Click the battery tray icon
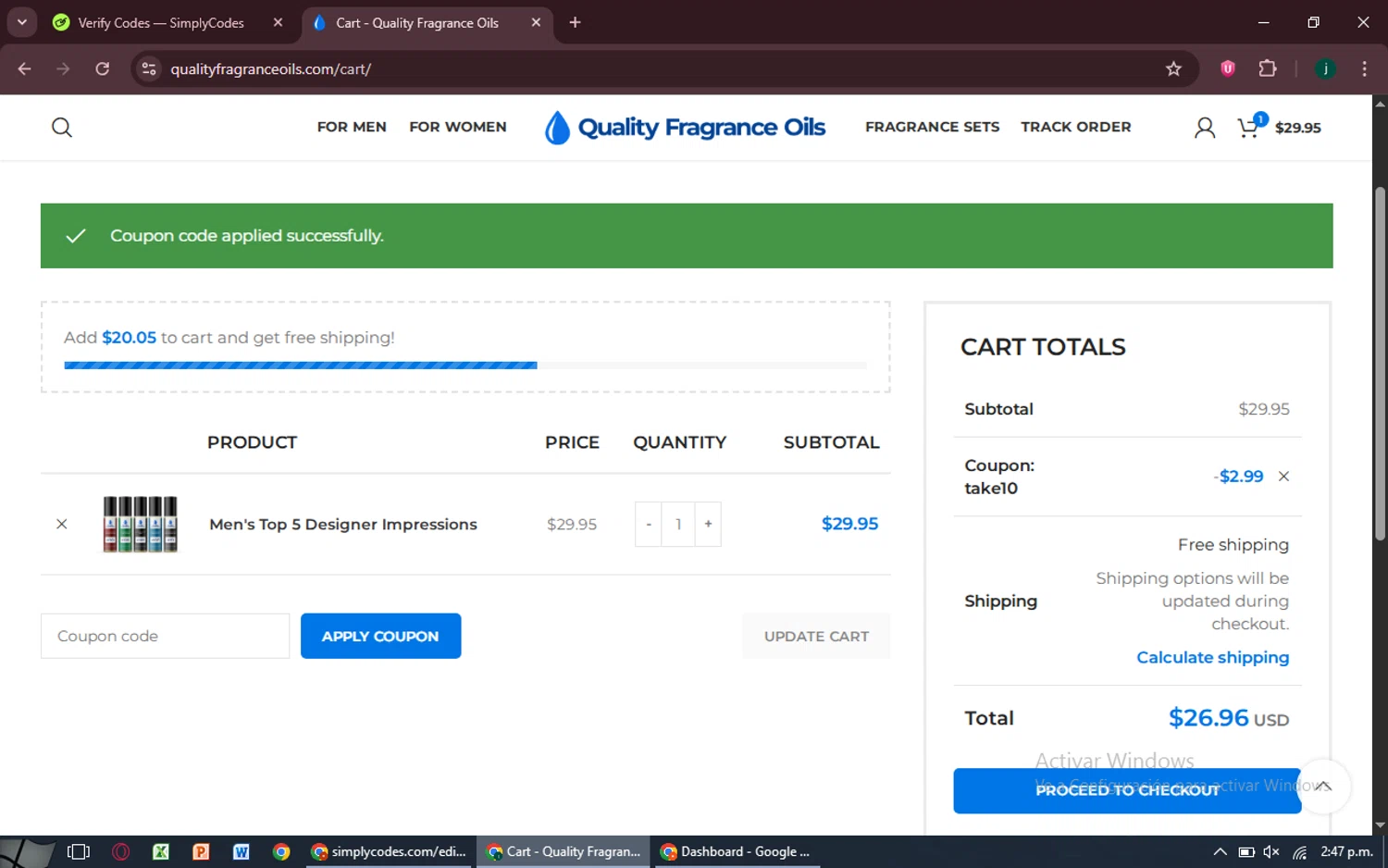 click(x=1246, y=851)
